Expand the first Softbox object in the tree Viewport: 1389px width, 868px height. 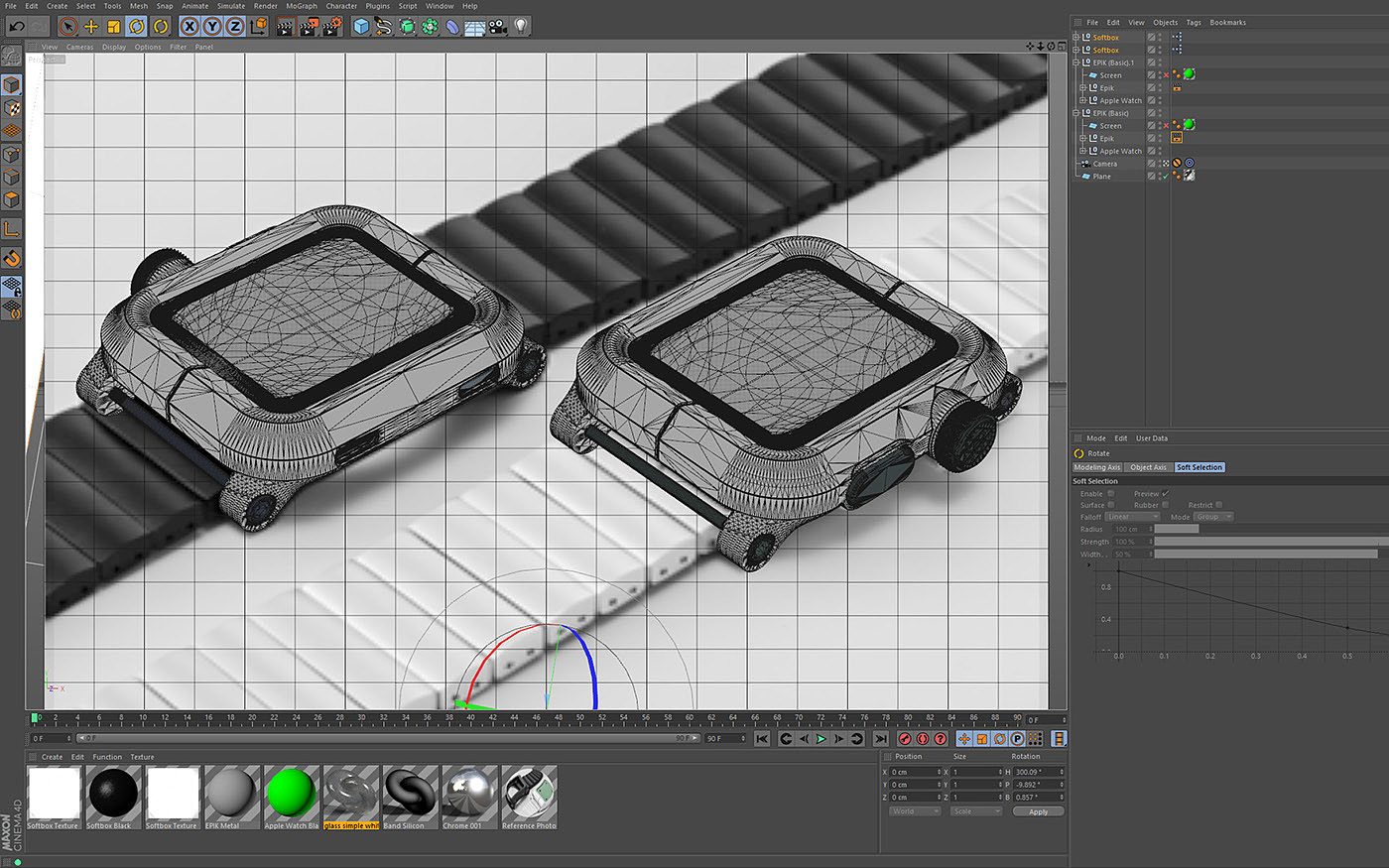[1076, 38]
